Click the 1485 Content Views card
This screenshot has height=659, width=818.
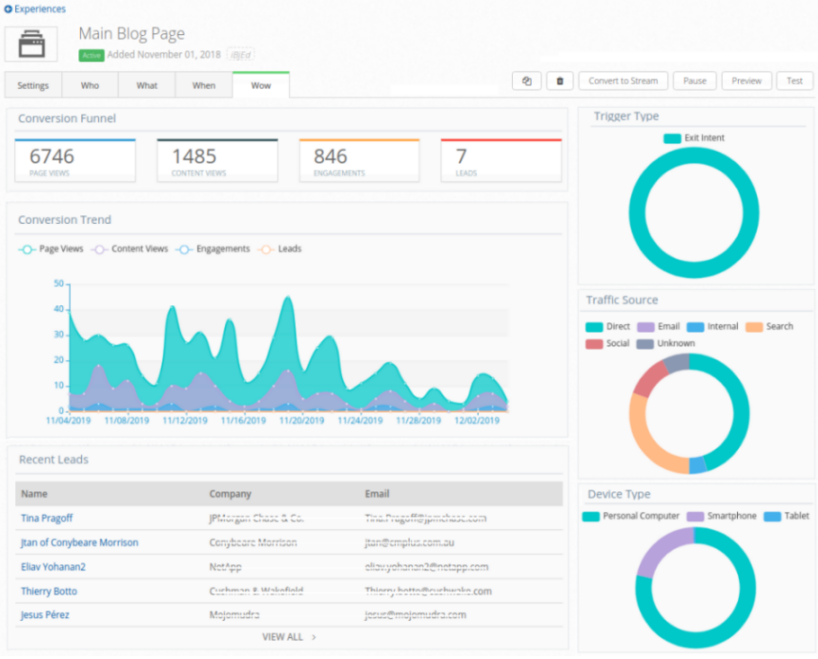point(218,161)
